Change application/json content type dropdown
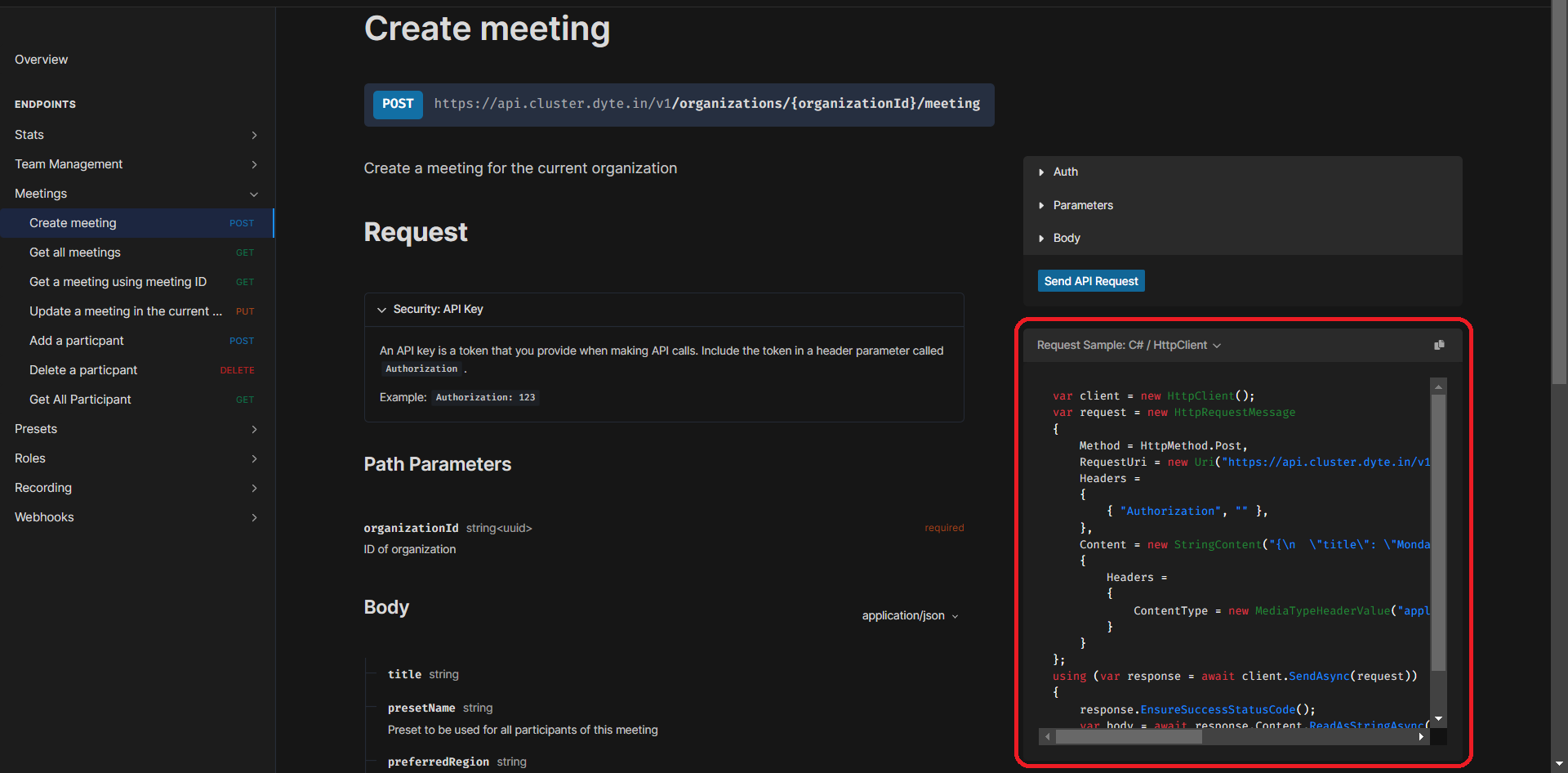 click(910, 615)
